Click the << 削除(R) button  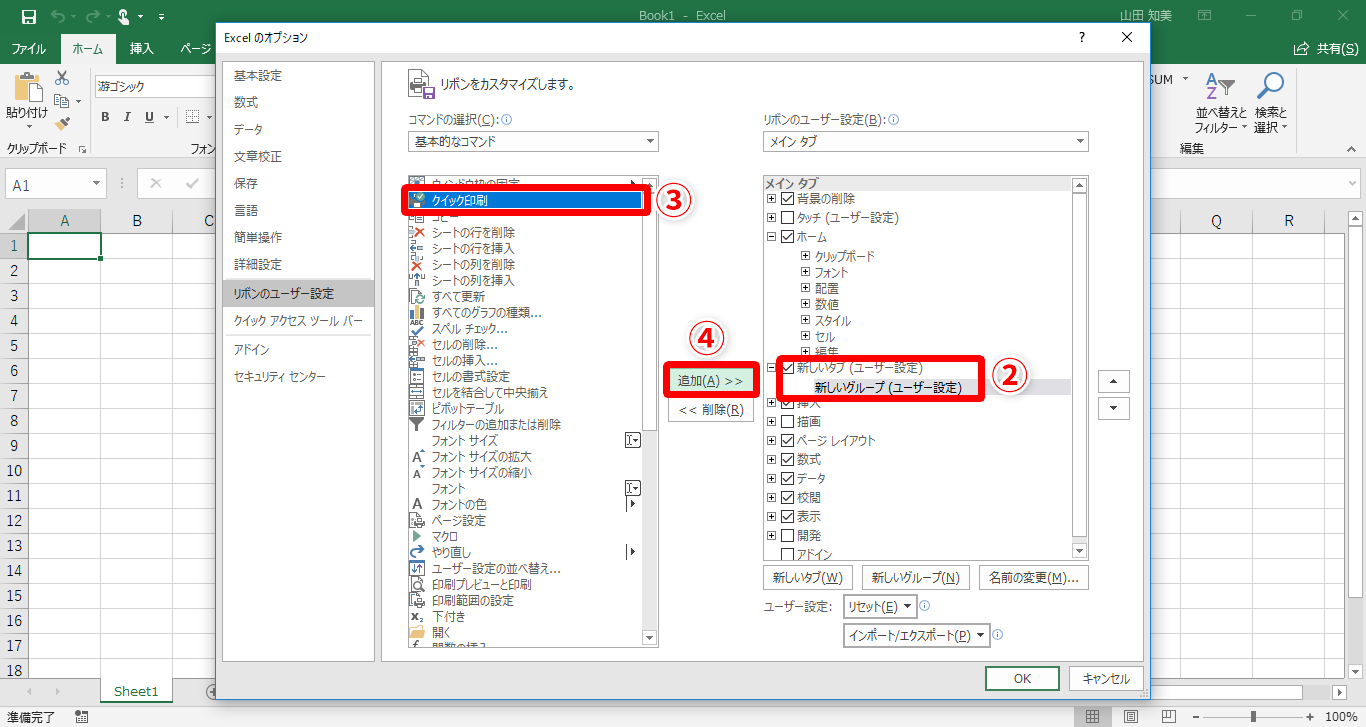click(711, 409)
